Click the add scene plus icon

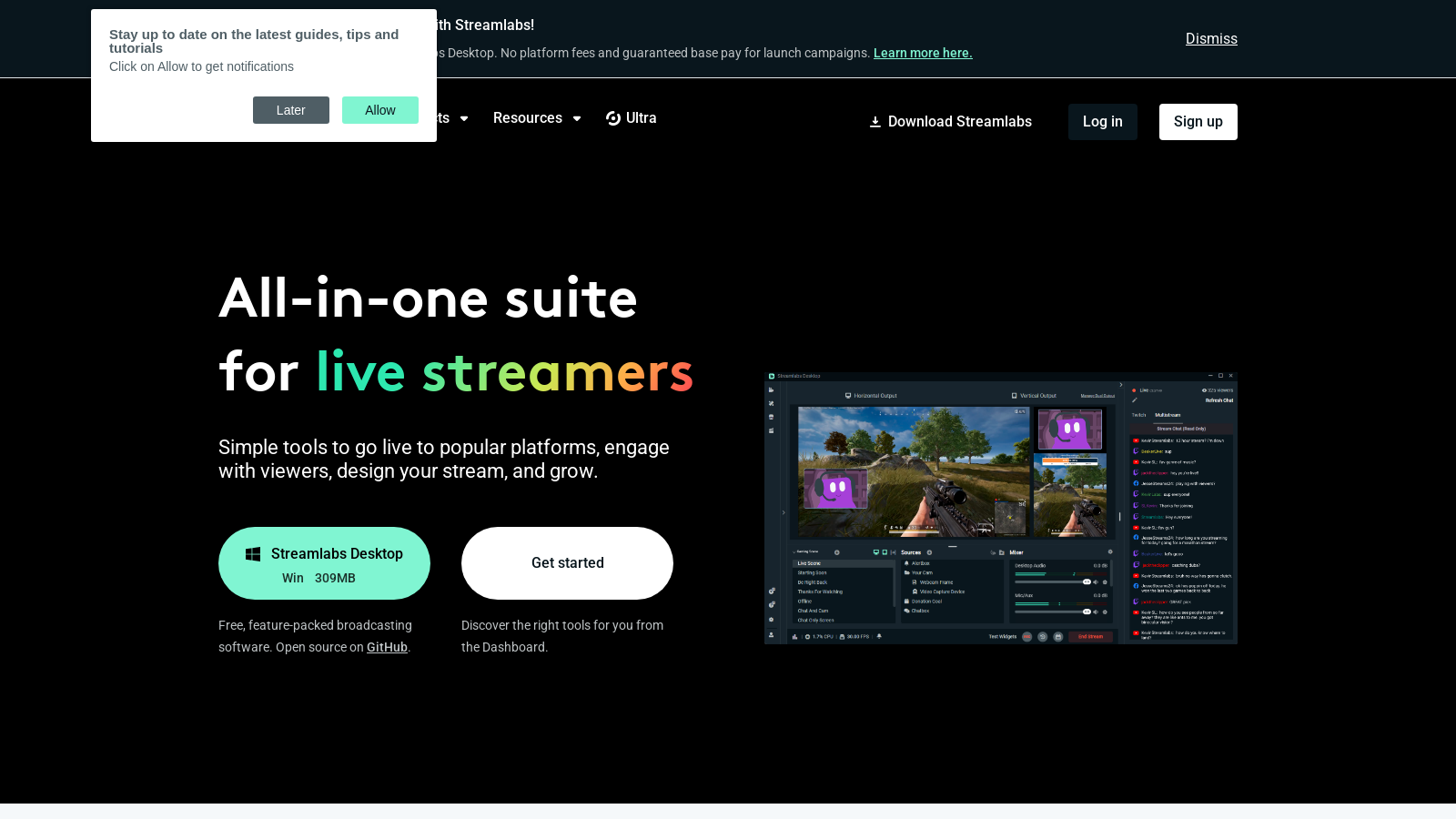(x=837, y=552)
